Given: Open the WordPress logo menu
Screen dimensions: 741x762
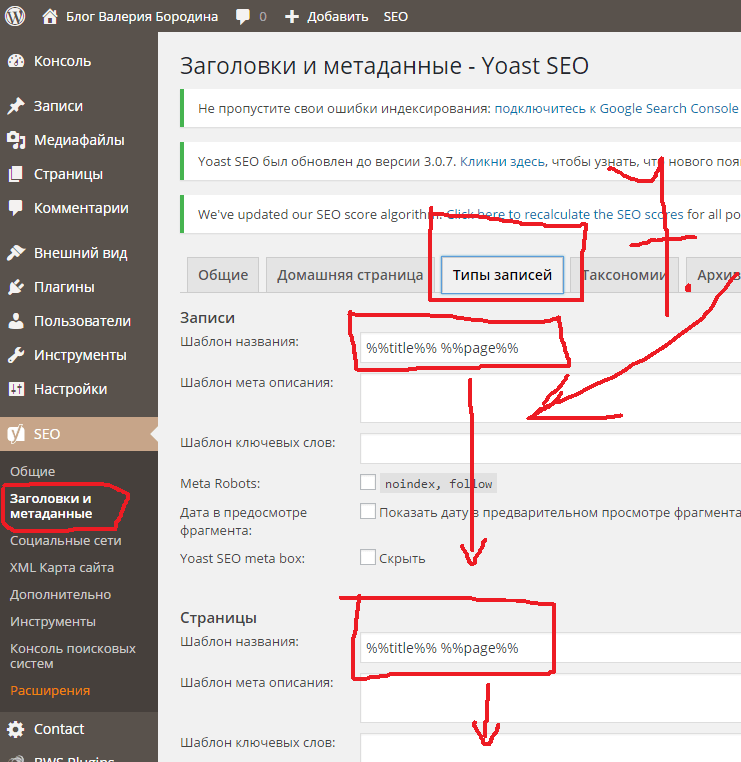Looking at the screenshot, I should [15, 16].
